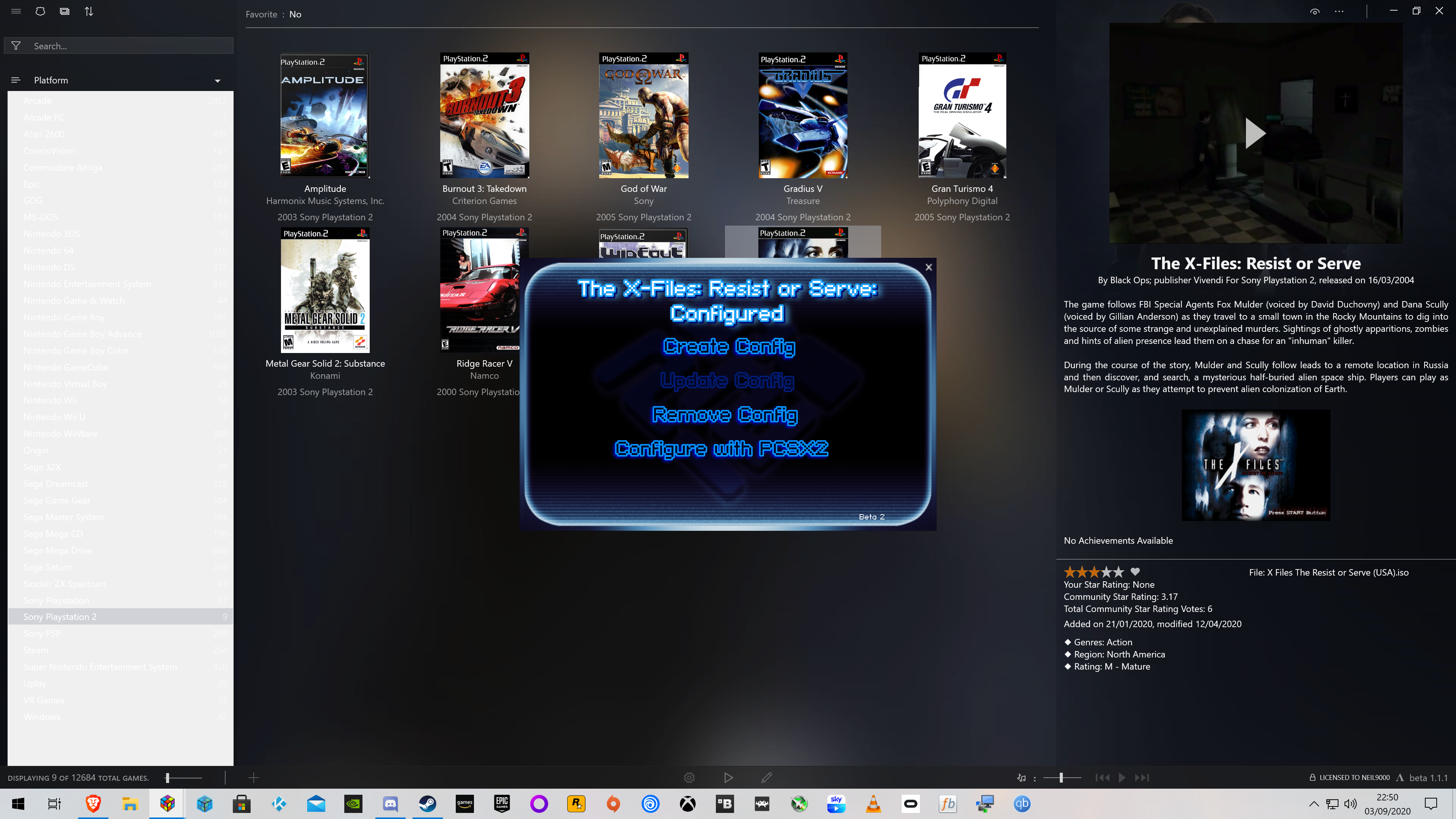Click the plus add icon in bottom bar
The width and height of the screenshot is (1456, 819).
[x=254, y=778]
